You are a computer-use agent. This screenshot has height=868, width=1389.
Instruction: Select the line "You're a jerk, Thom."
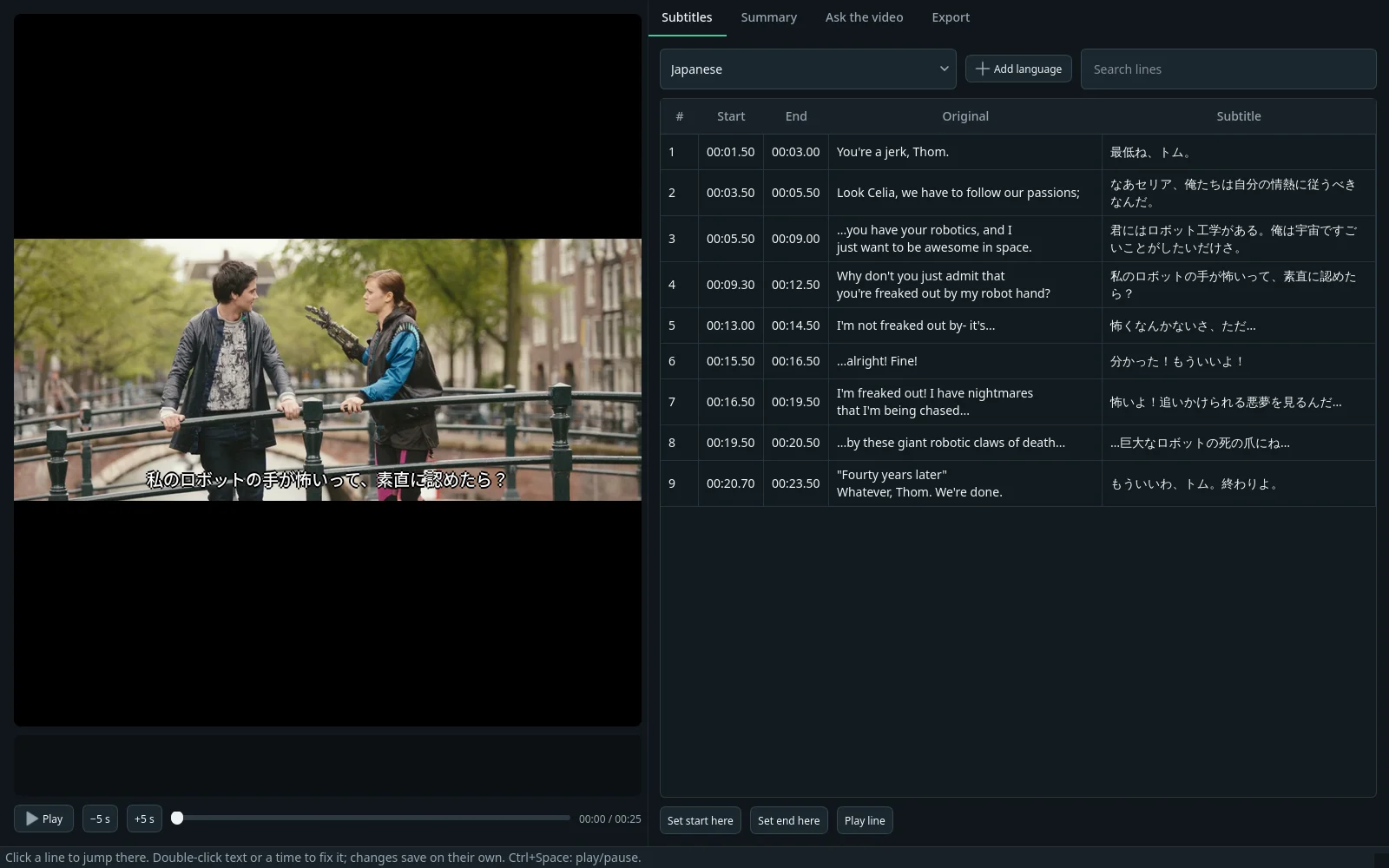point(892,152)
